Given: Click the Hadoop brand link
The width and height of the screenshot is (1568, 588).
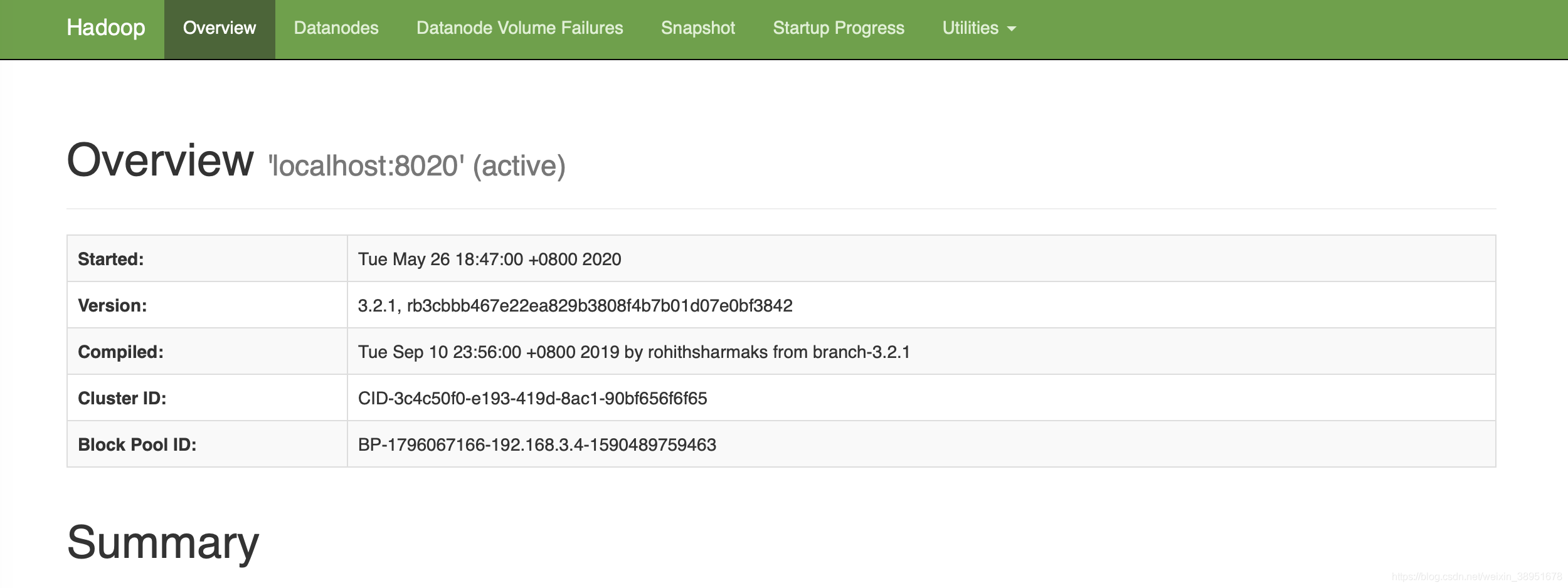Looking at the screenshot, I should click(106, 28).
